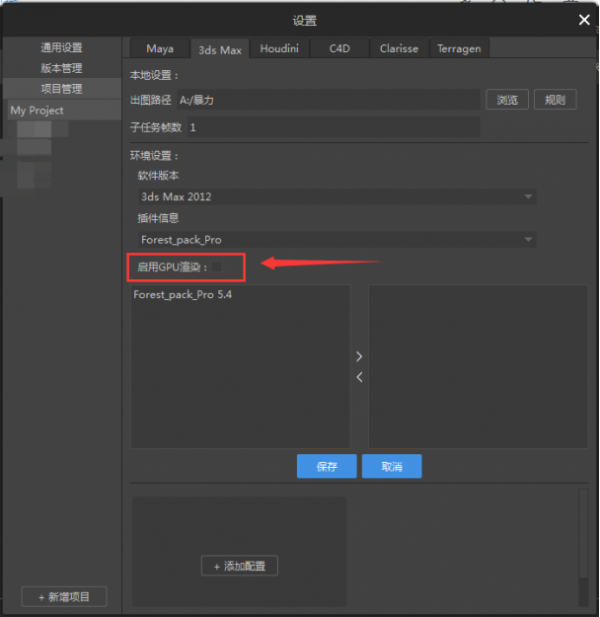The height and width of the screenshot is (617, 600).
Task: Switch to the Houdini tab
Action: point(279,48)
